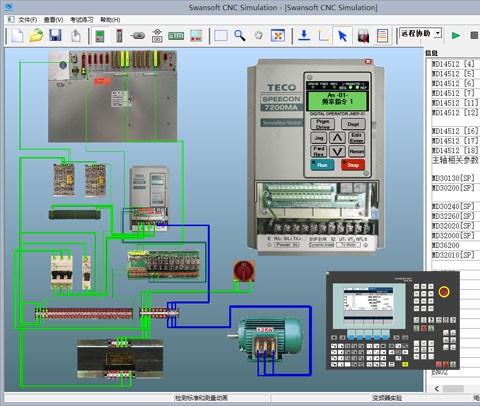Click the left scroll arrow in info panel
This screenshot has height=406, width=480.
click(437, 388)
